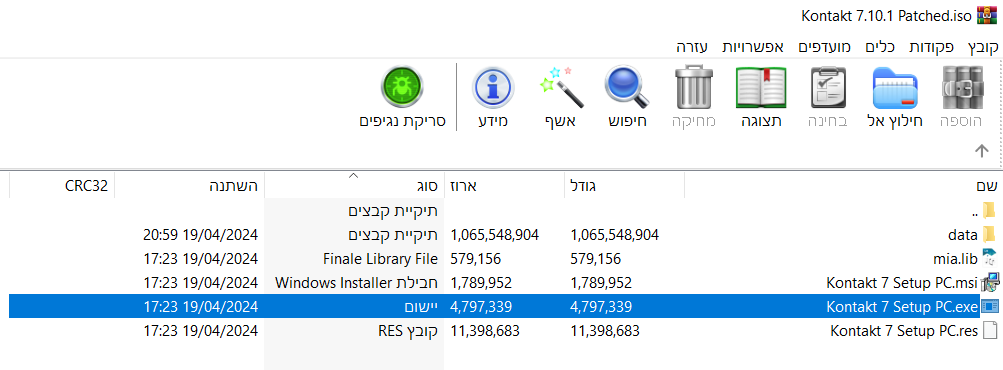1003x370 pixels.
Task: Click packed value 4,797,339 in ארוז column
Action: coord(481,307)
